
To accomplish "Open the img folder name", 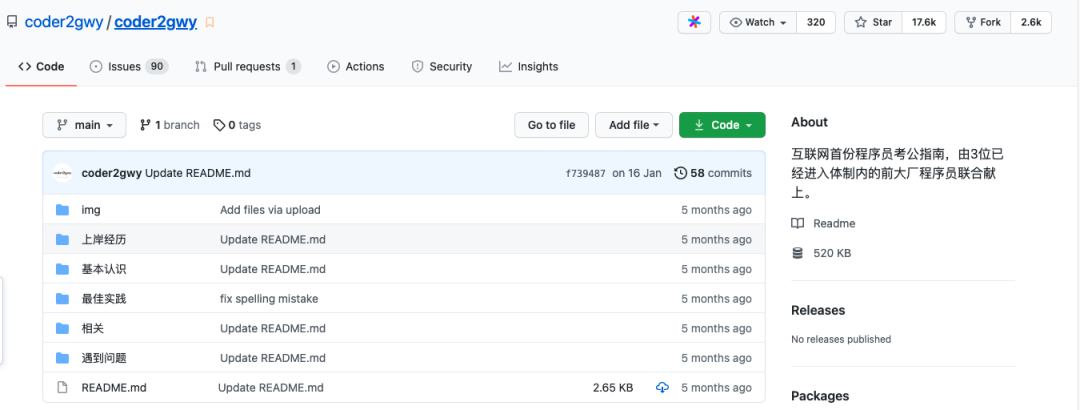I will click(x=91, y=209).
